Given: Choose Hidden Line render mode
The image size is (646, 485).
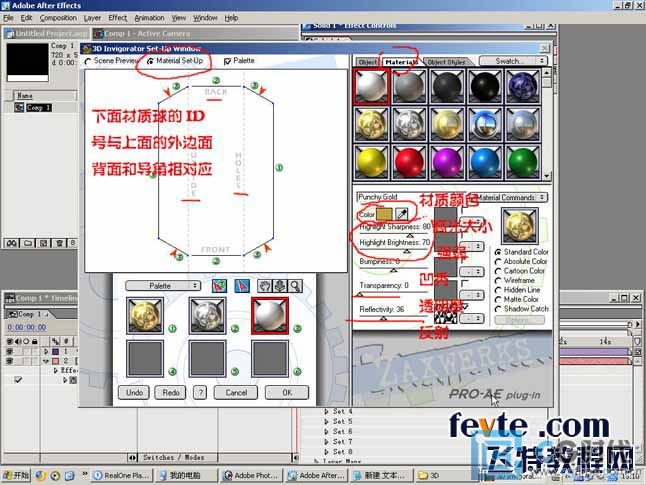Looking at the screenshot, I should click(x=498, y=290).
